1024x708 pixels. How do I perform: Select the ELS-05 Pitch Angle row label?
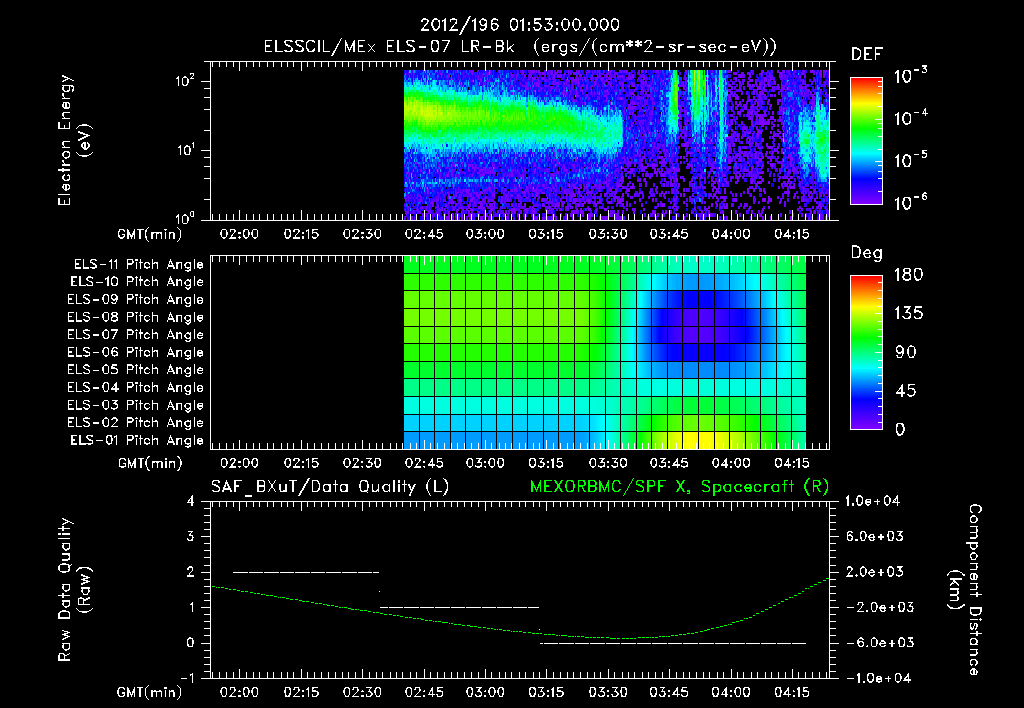click(x=136, y=370)
